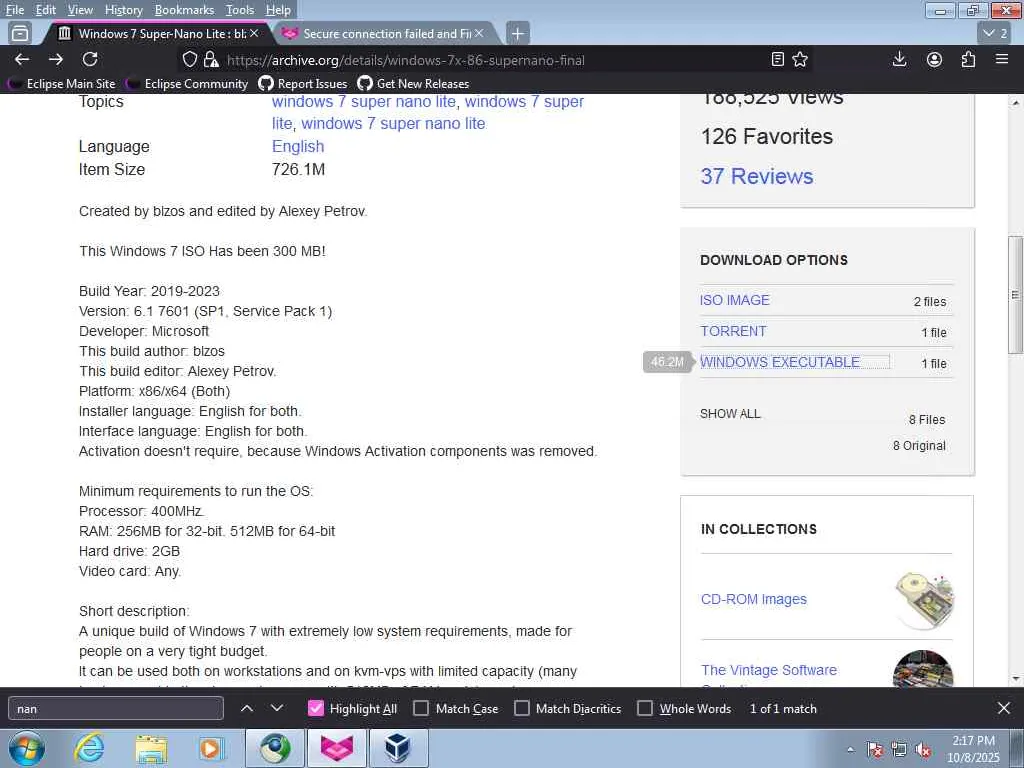Disable Highlight All checkbox
This screenshot has width=1024, height=768.
click(x=315, y=709)
